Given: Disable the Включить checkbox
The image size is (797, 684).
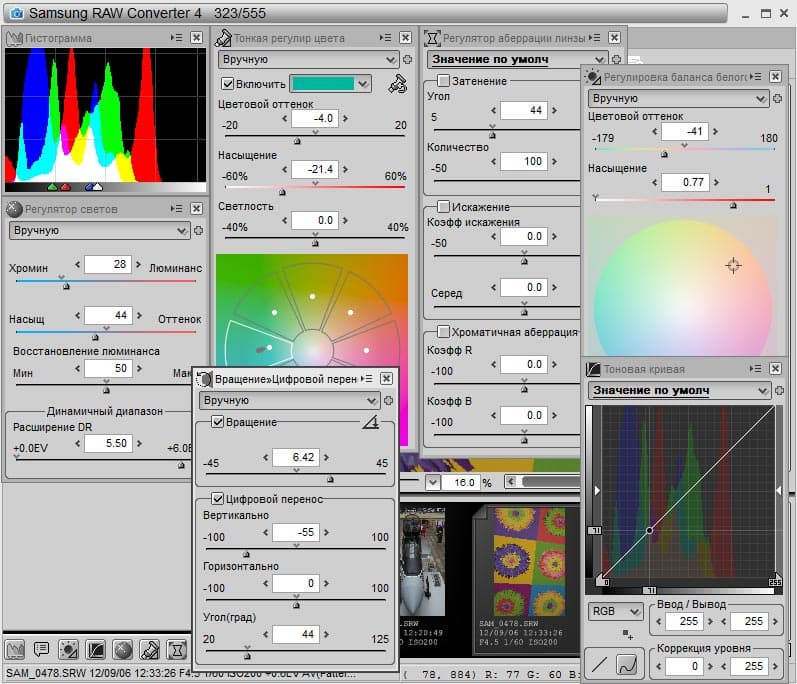Looking at the screenshot, I should tap(227, 83).
